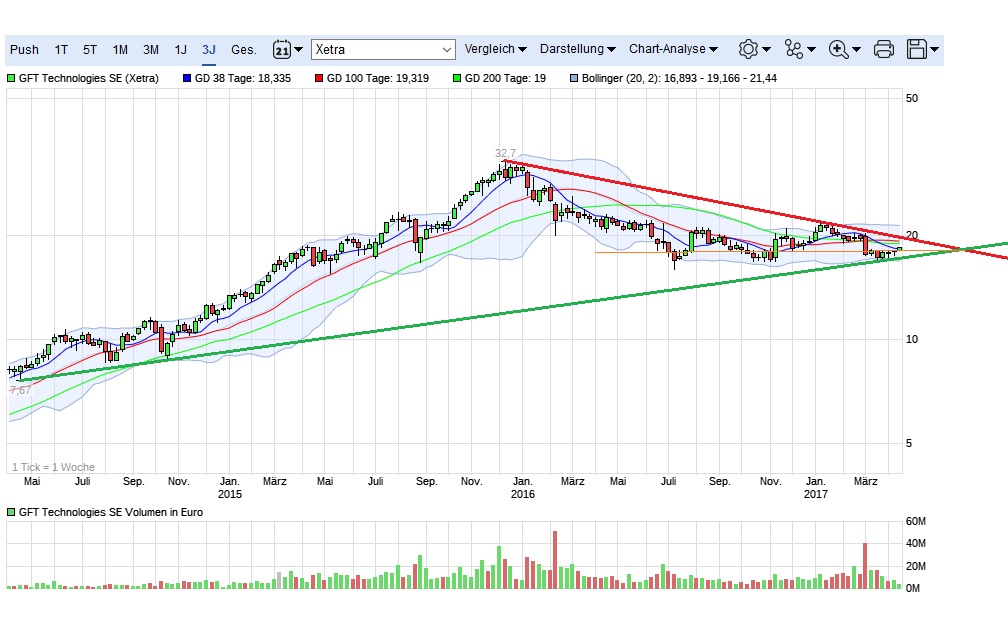Click the 1 Tick = 1 Woche note
The image size is (1008, 630).
point(53,467)
